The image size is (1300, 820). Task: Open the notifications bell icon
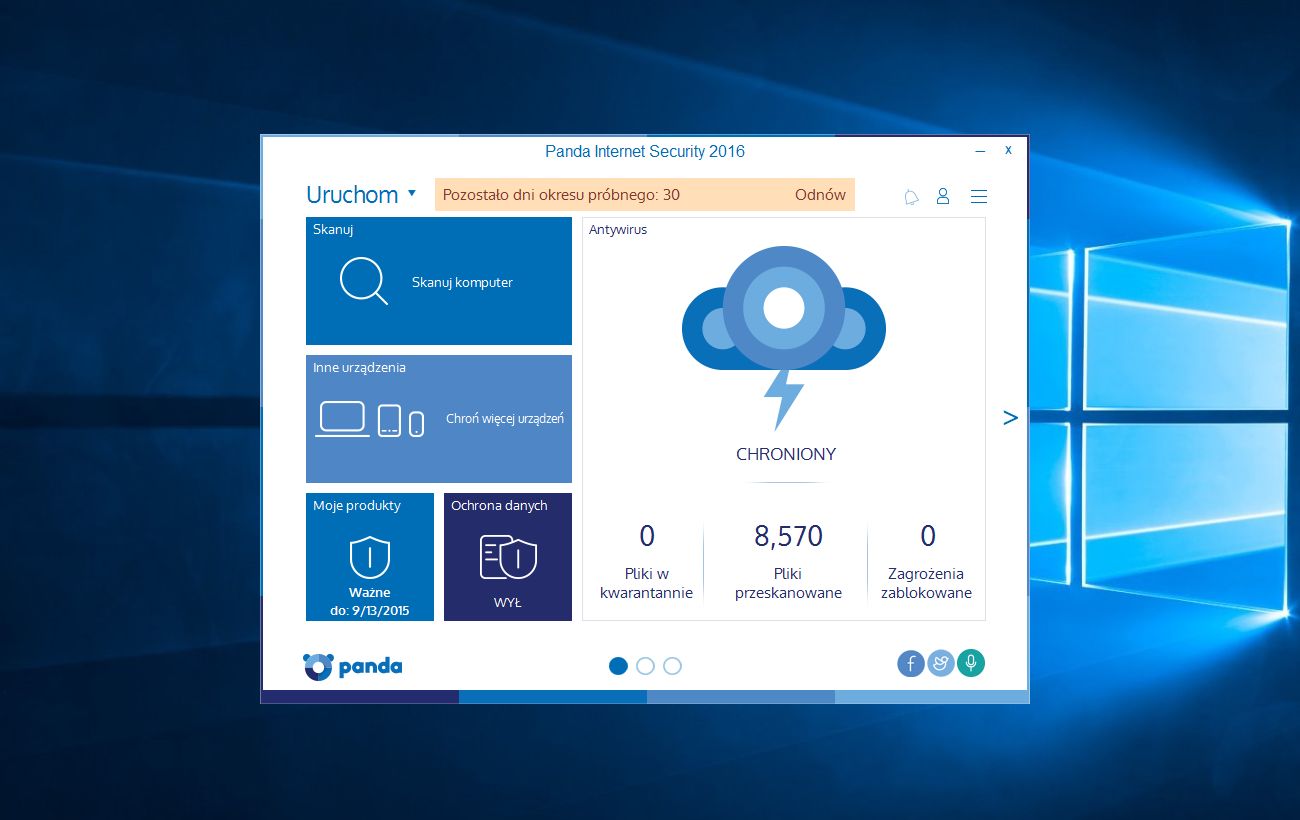coord(911,196)
